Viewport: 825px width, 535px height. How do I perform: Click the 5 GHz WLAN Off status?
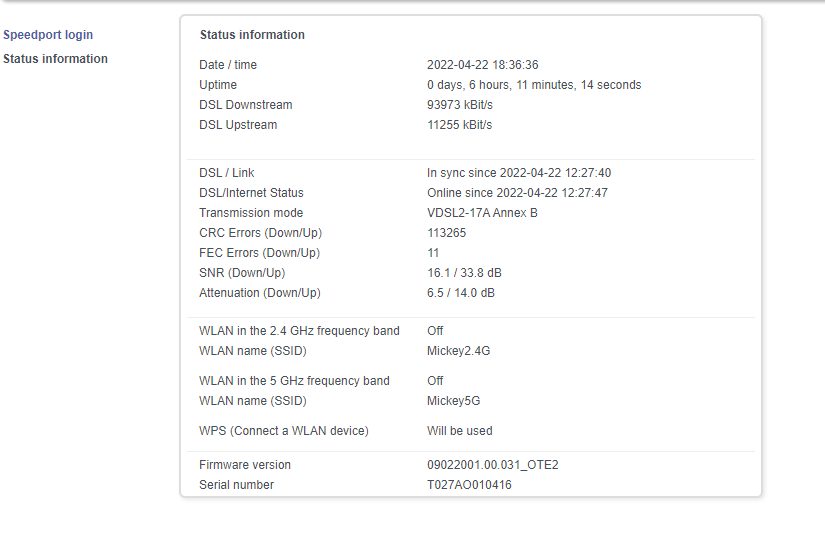tap(435, 380)
